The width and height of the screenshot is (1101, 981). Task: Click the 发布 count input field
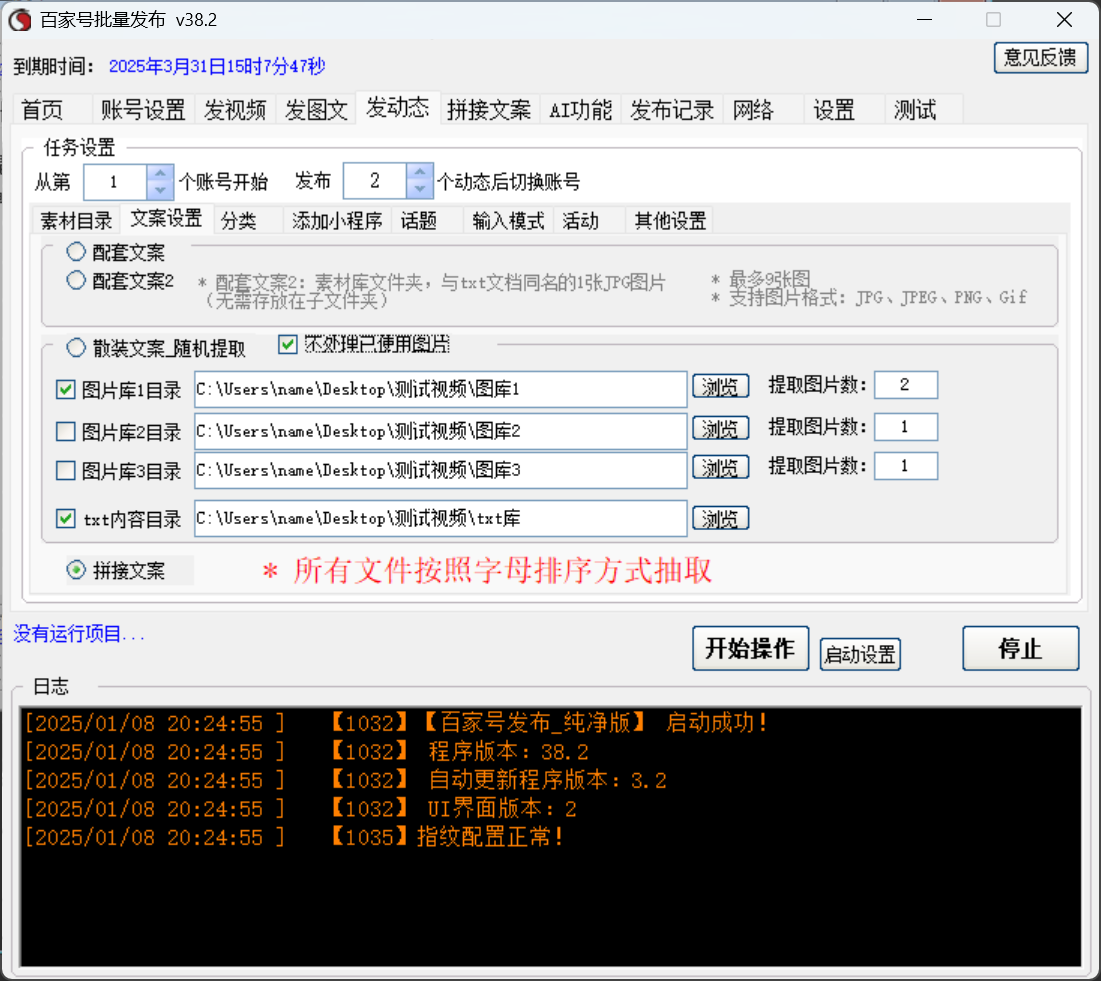point(375,181)
